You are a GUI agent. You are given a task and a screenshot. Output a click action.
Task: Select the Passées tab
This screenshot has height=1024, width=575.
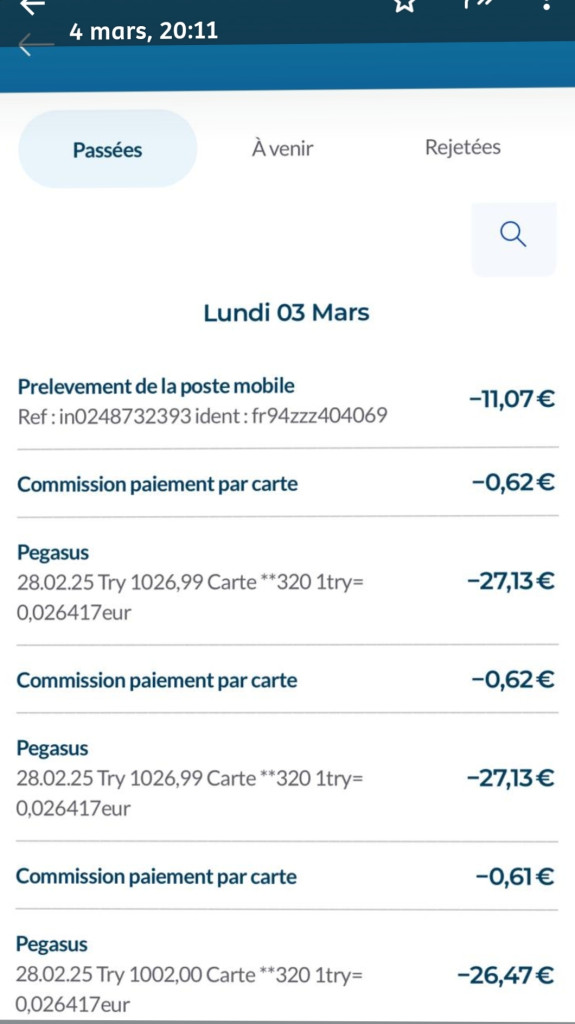pyautogui.click(x=108, y=150)
